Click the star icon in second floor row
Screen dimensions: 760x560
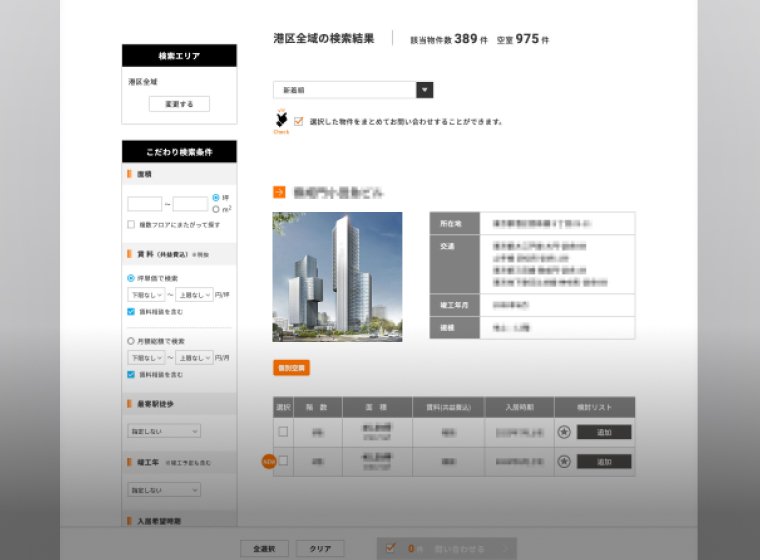pos(564,462)
